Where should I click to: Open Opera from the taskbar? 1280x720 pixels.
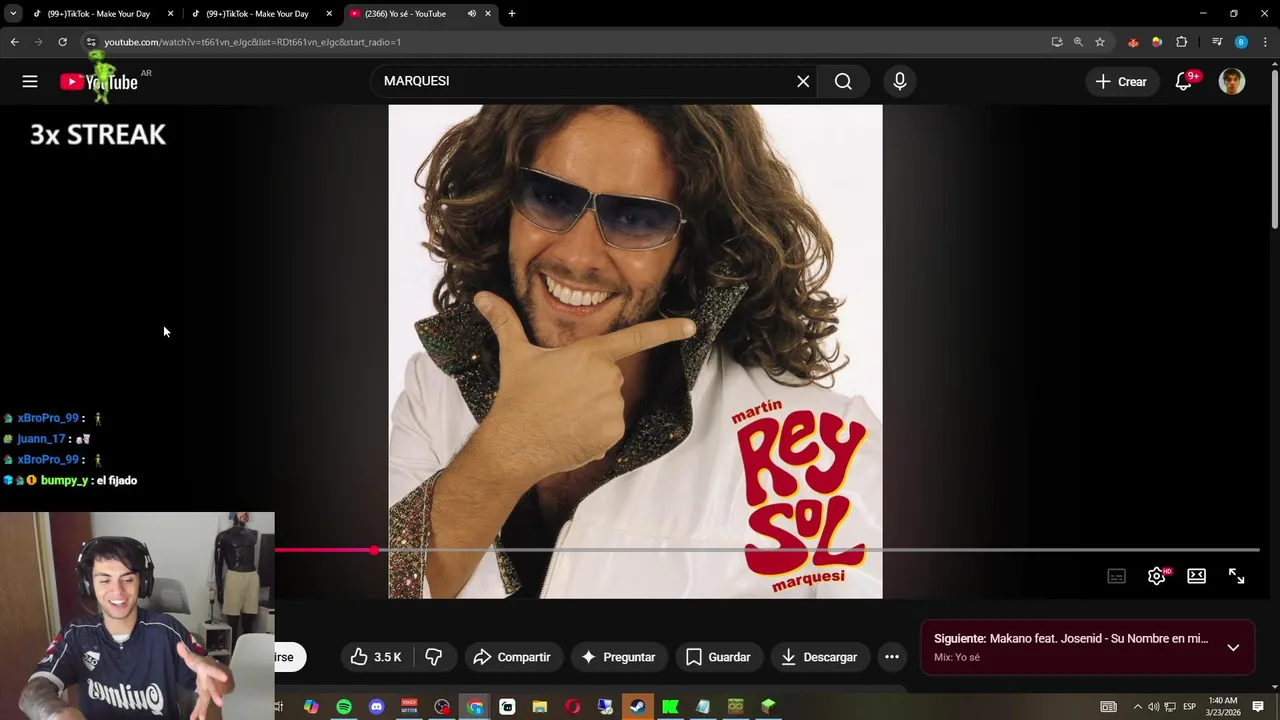(x=572, y=707)
